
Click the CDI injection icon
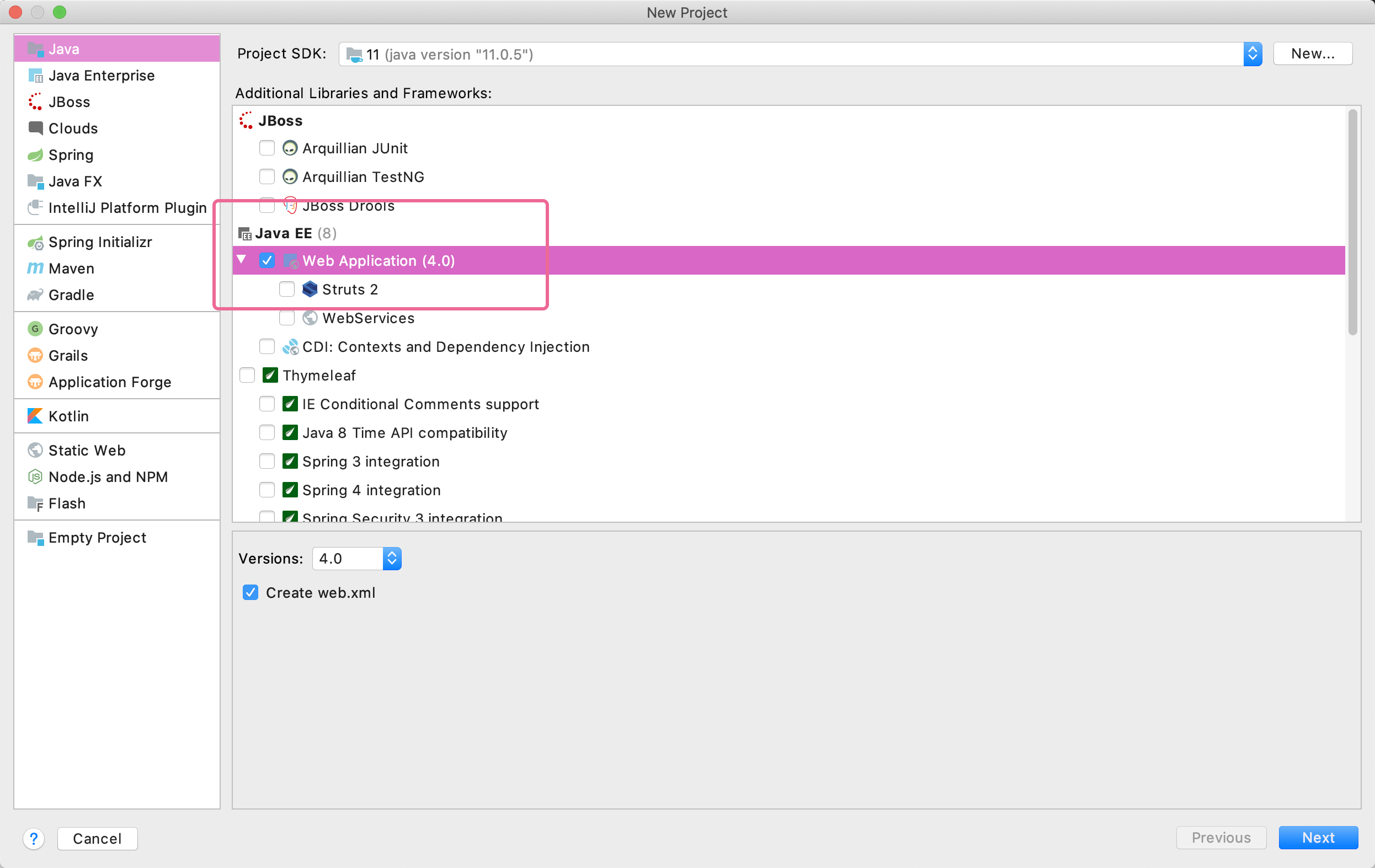(x=290, y=346)
